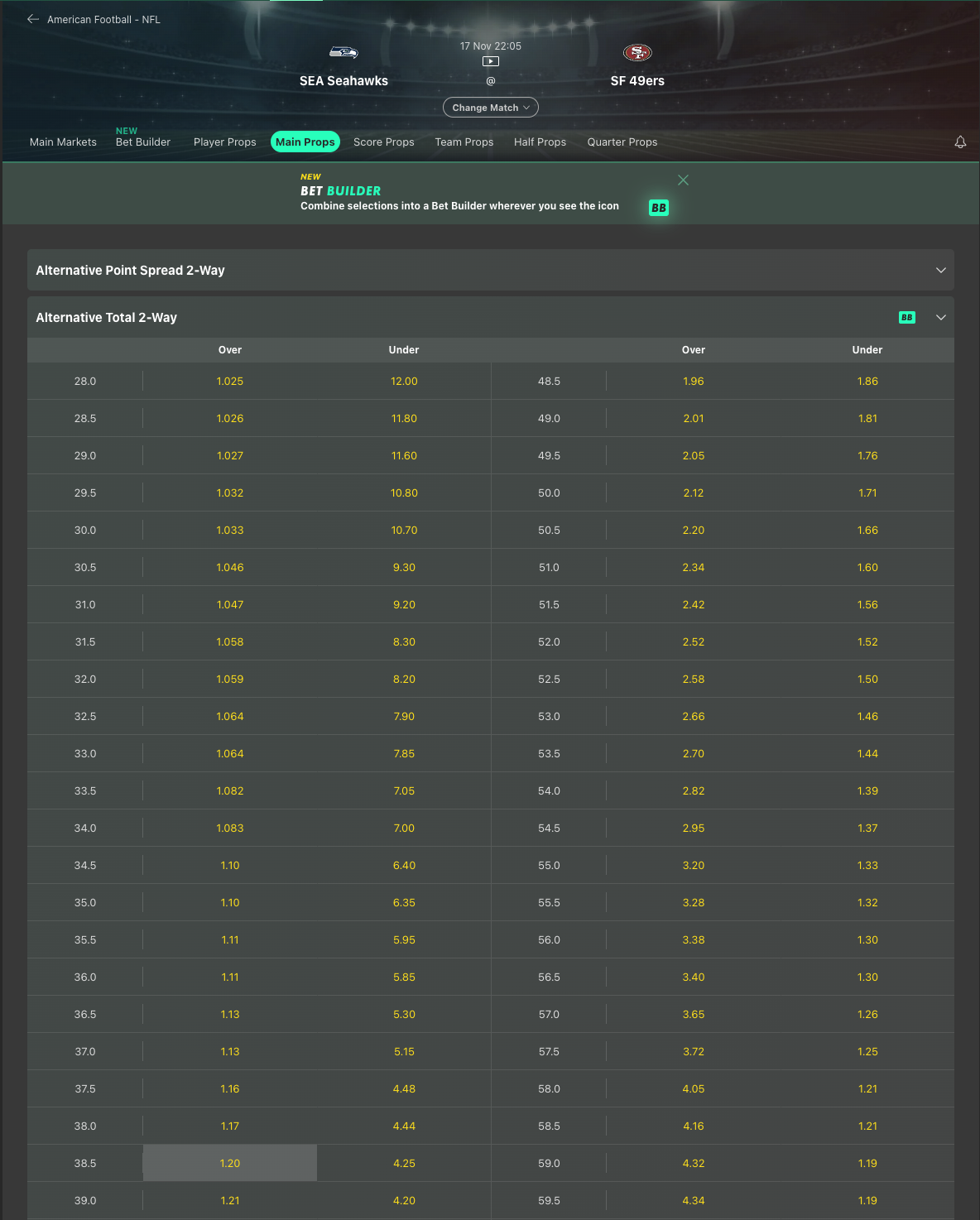Open the Change Match dropdown
980x1220 pixels.
click(x=491, y=108)
